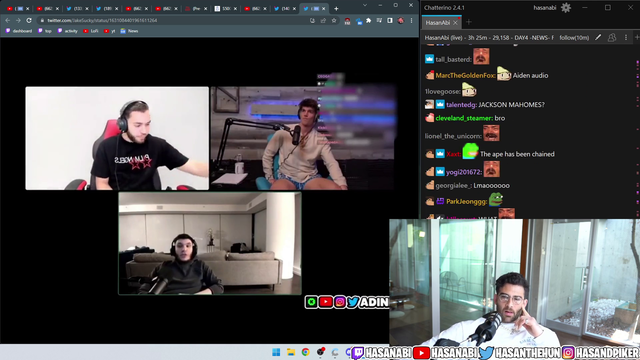Switch to the Twitter (34) tab
The image size is (640, 360).
[284, 9]
